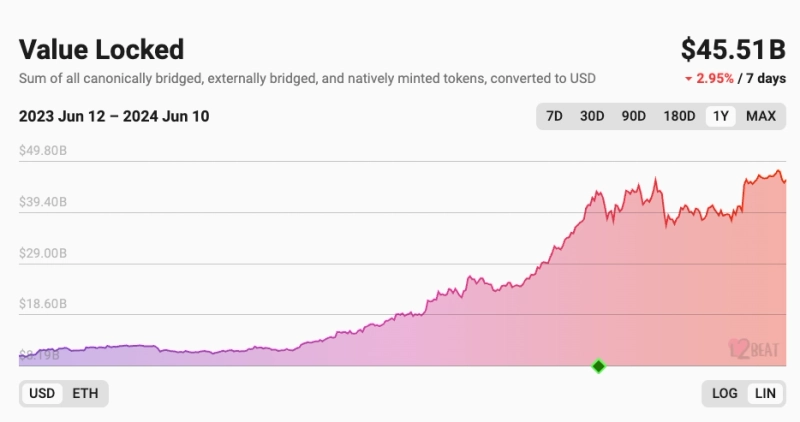This screenshot has height=422, width=800.
Task: Choose the 180D range option
Action: coord(679,116)
